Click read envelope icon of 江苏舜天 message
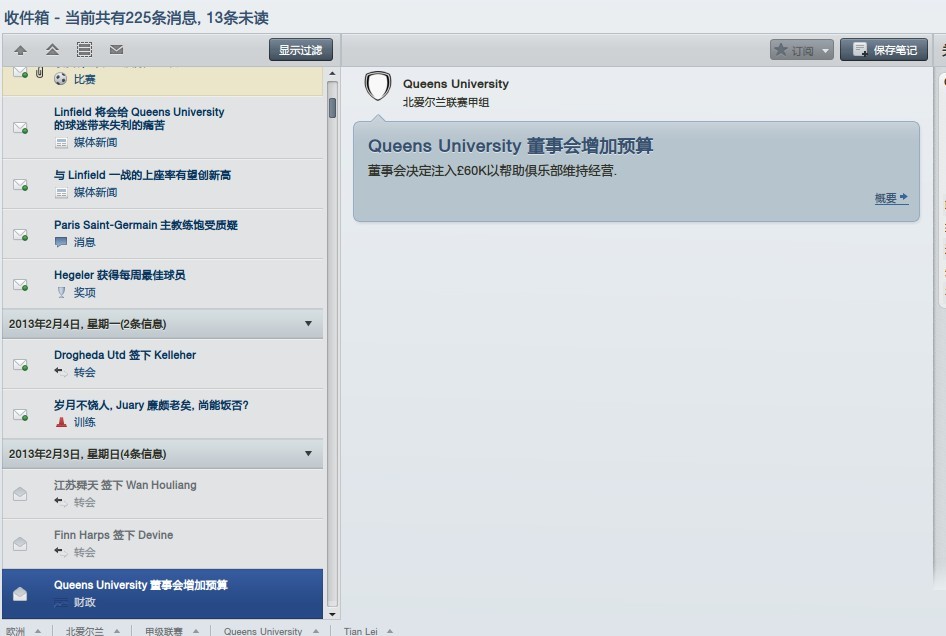Screen dimensions: 946x636 pyautogui.click(x=20, y=494)
